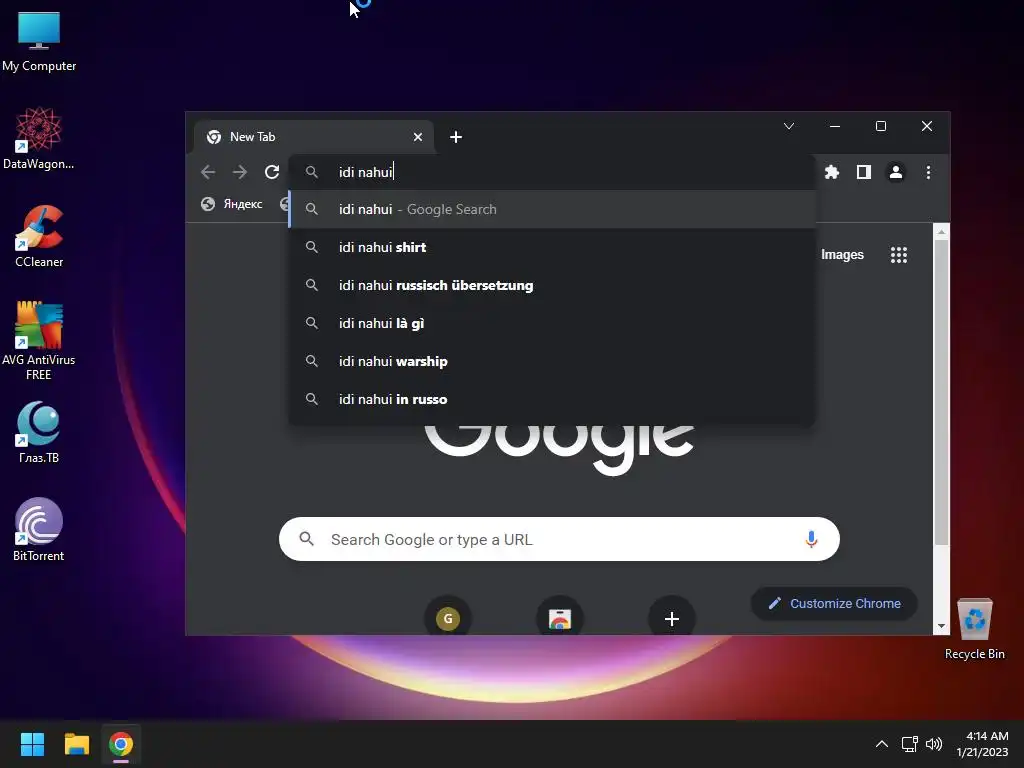Open the My Computer desktop icon

pos(39,42)
